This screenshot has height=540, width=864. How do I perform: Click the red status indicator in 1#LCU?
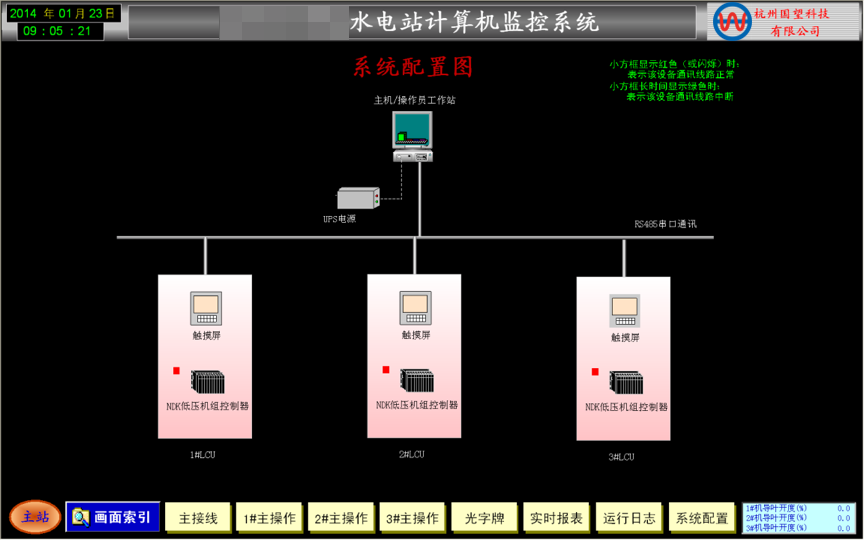point(177,371)
